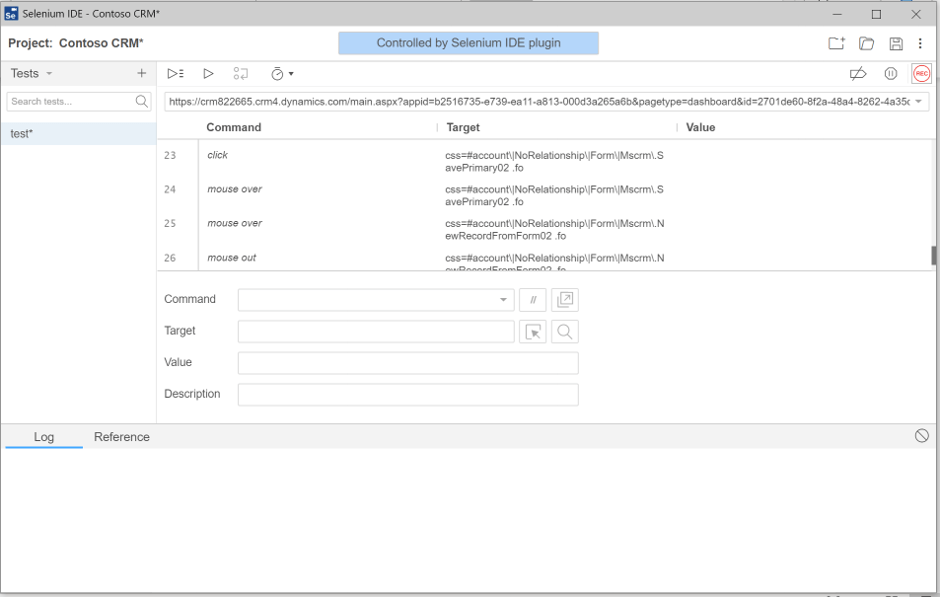Screen dimensions: 940x597
Task: Click the command list scrollbar thumb
Action: point(934,255)
